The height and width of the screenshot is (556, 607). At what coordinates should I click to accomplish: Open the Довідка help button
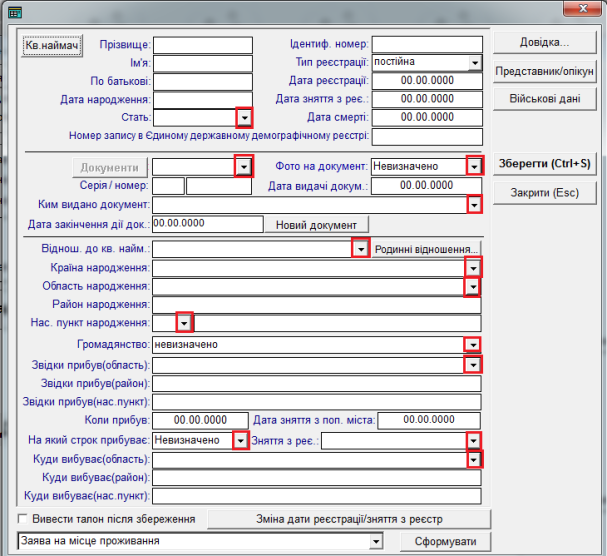pyautogui.click(x=544, y=43)
